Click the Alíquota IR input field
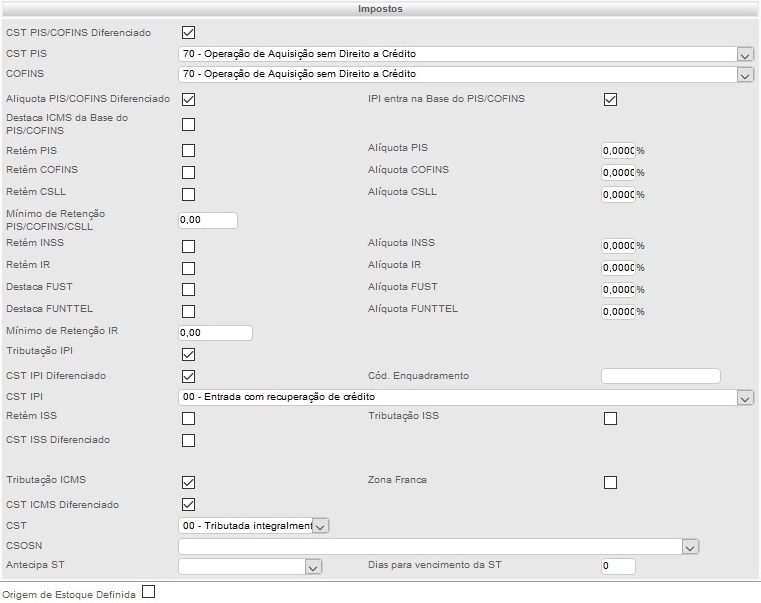 618,268
